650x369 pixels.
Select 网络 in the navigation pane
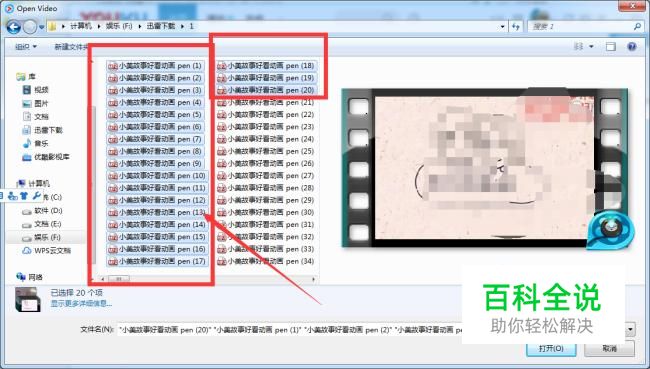[29, 277]
